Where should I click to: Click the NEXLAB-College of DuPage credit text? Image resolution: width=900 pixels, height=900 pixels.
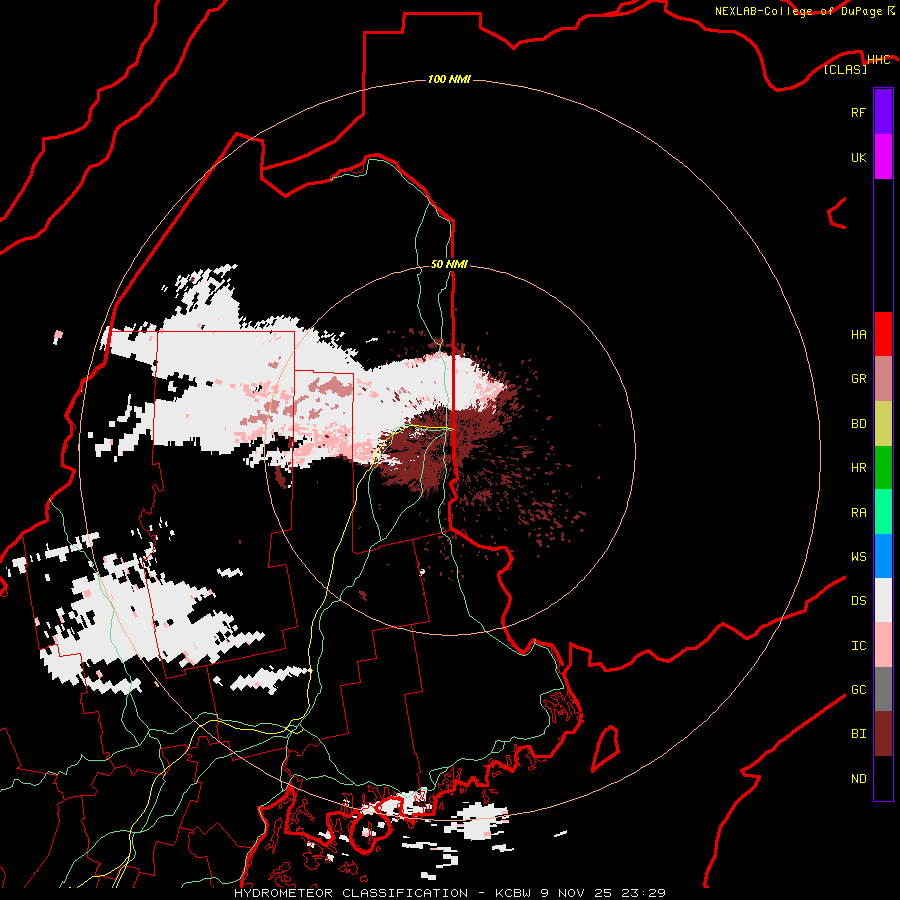coord(798,11)
